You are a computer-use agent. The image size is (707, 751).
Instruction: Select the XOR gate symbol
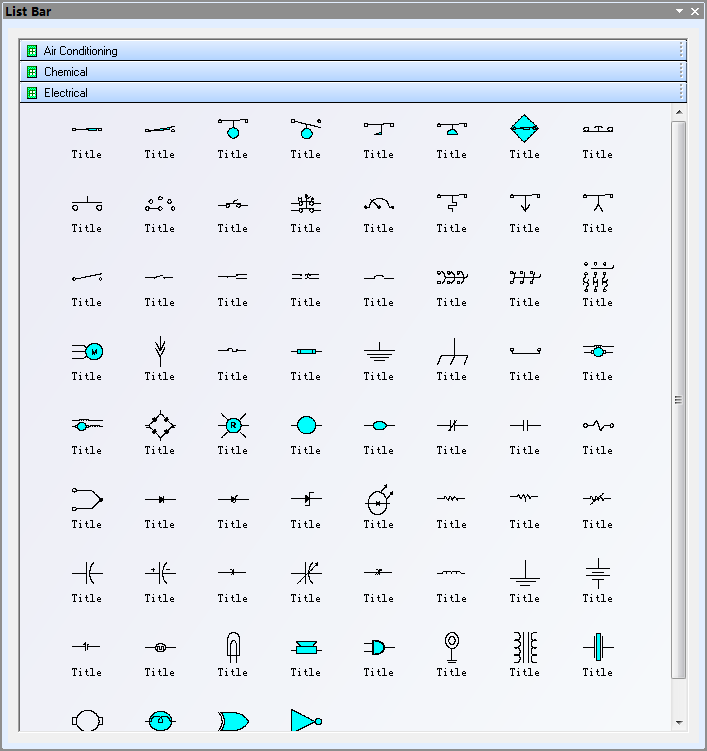[232, 720]
